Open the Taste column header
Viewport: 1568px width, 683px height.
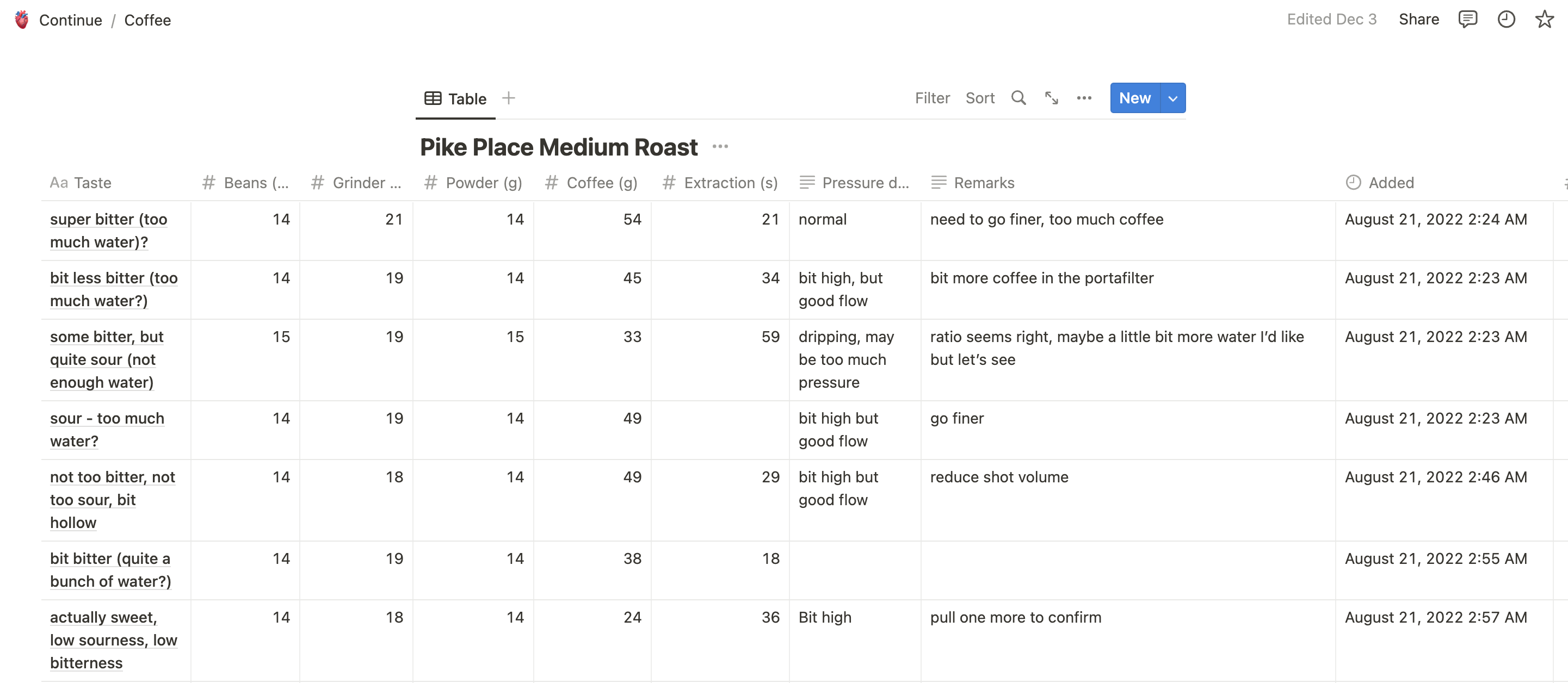pyautogui.click(x=116, y=183)
